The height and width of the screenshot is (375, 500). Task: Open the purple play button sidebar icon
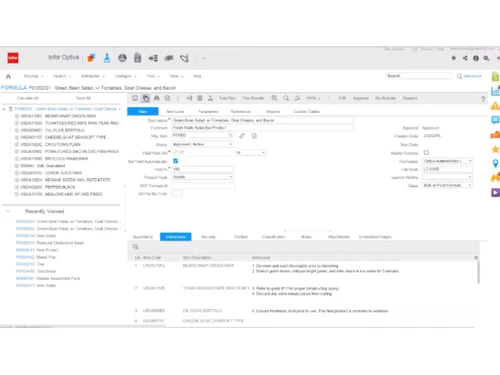click(495, 192)
